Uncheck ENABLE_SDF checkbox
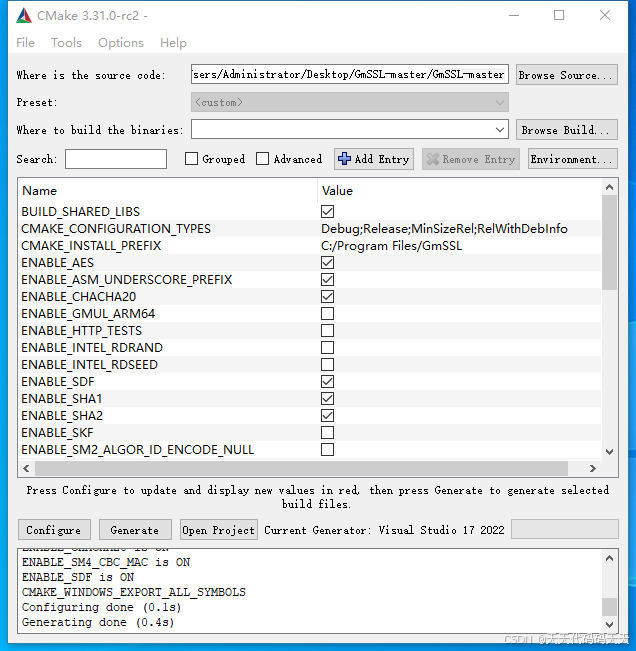The width and height of the screenshot is (636, 651). click(328, 382)
